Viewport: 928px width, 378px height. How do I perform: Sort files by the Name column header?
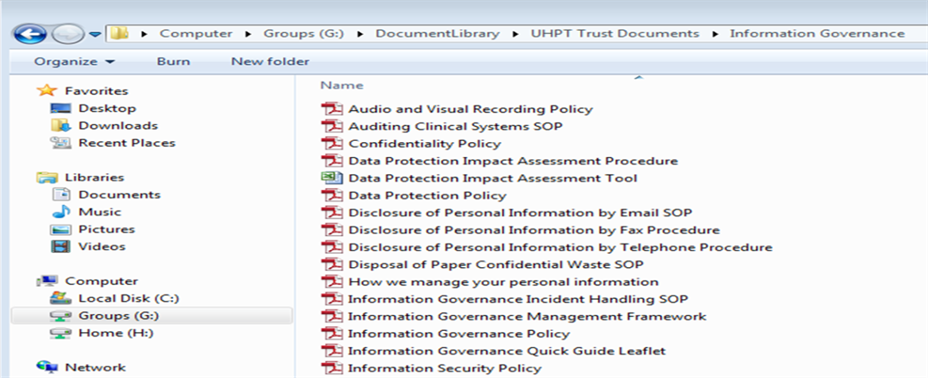coord(341,86)
